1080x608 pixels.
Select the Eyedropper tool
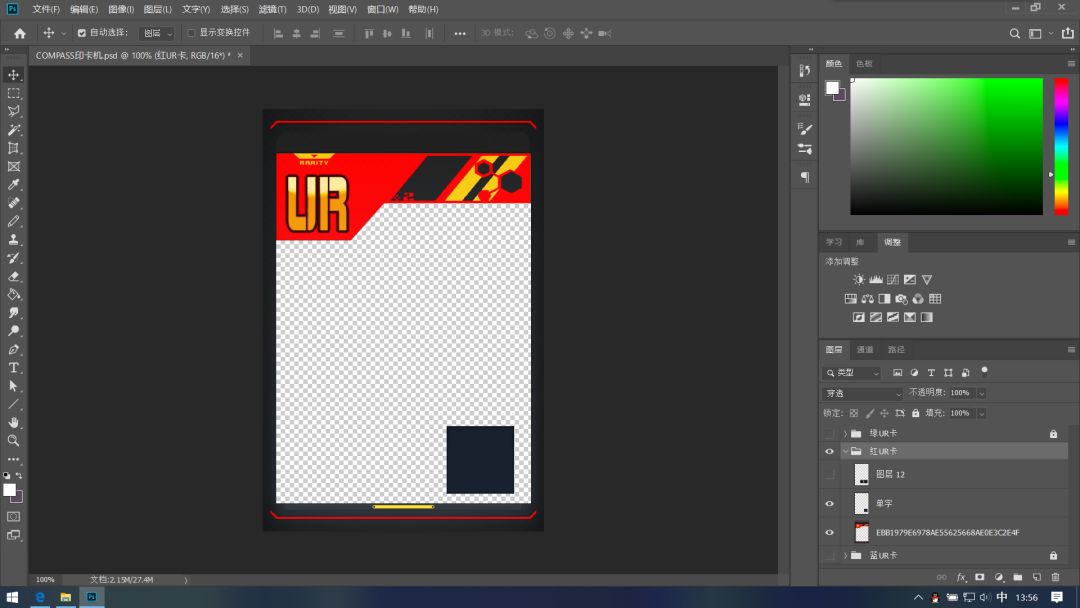[14, 185]
